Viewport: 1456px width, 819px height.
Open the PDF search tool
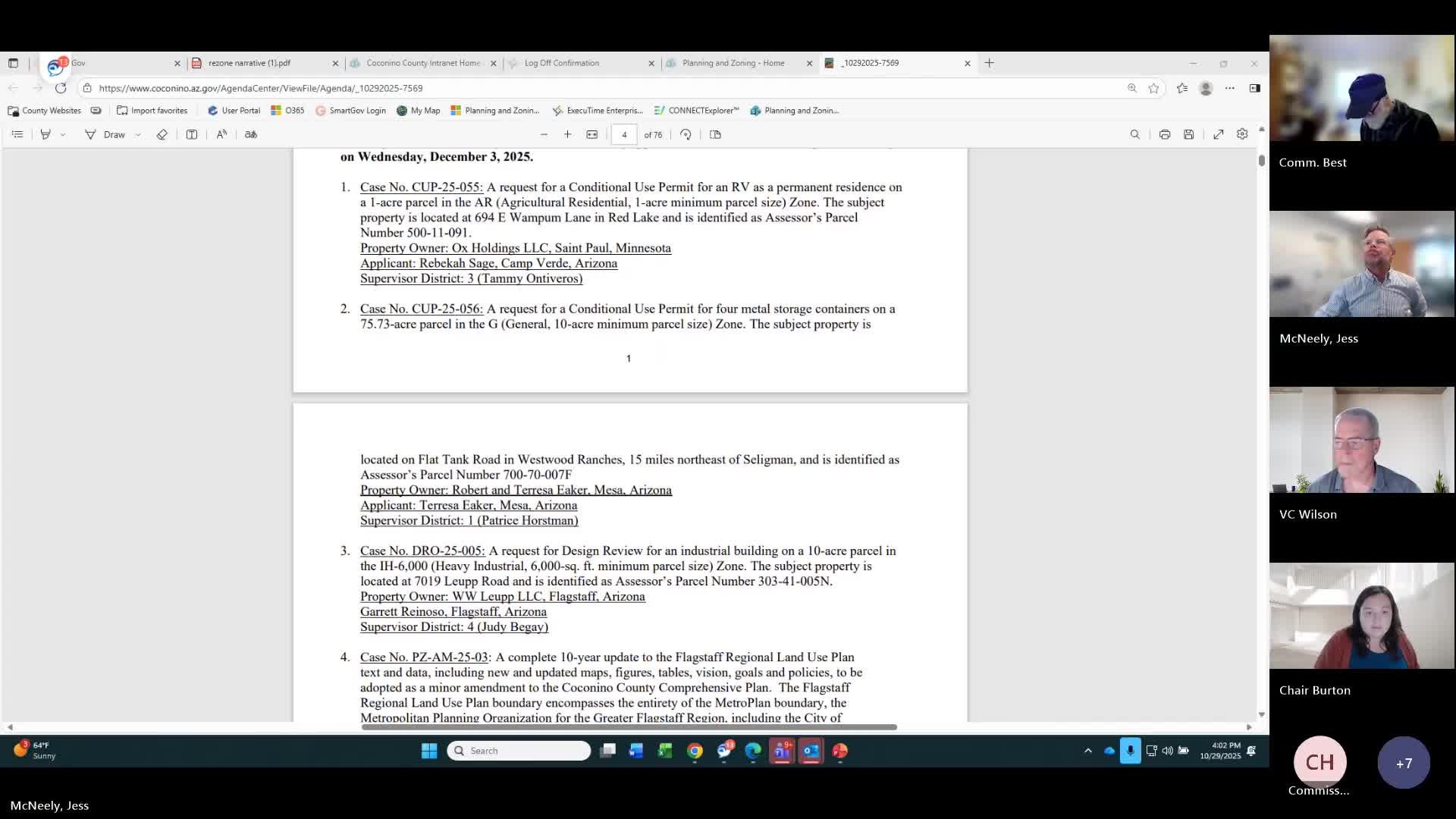(1135, 134)
